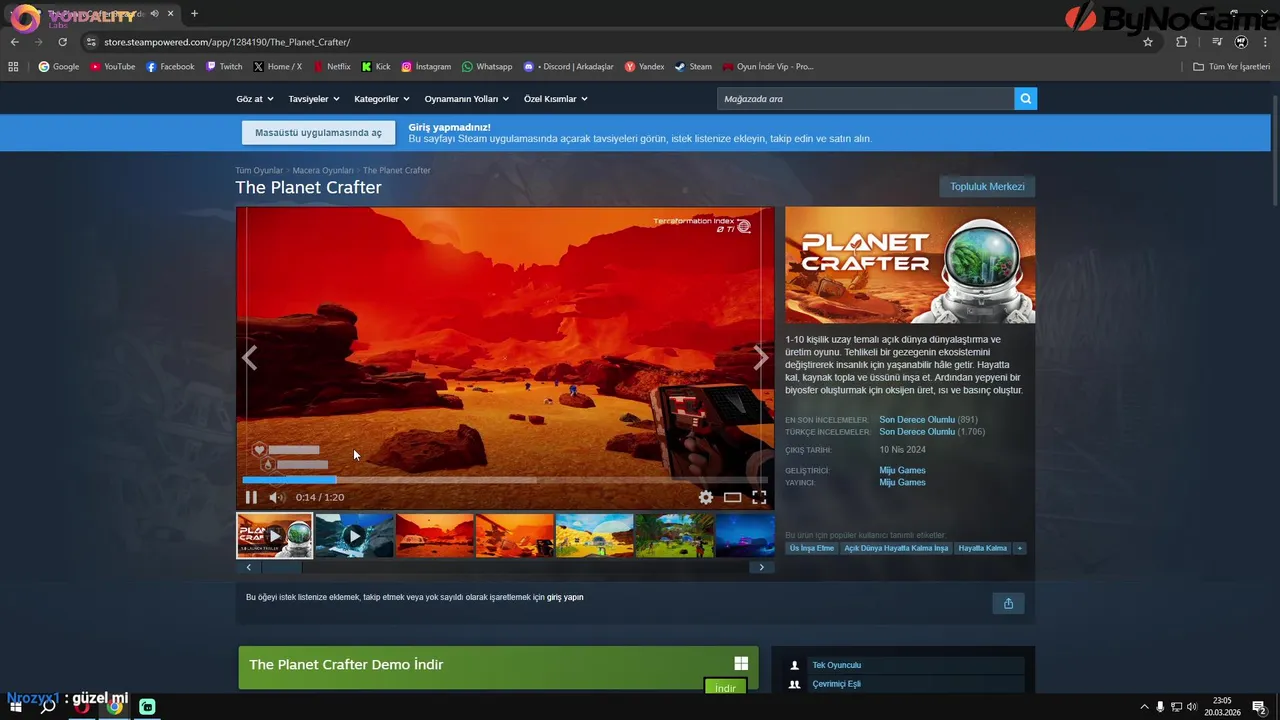The height and width of the screenshot is (720, 1280).
Task: Toggle theater mode rectangle icon
Action: tap(733, 497)
